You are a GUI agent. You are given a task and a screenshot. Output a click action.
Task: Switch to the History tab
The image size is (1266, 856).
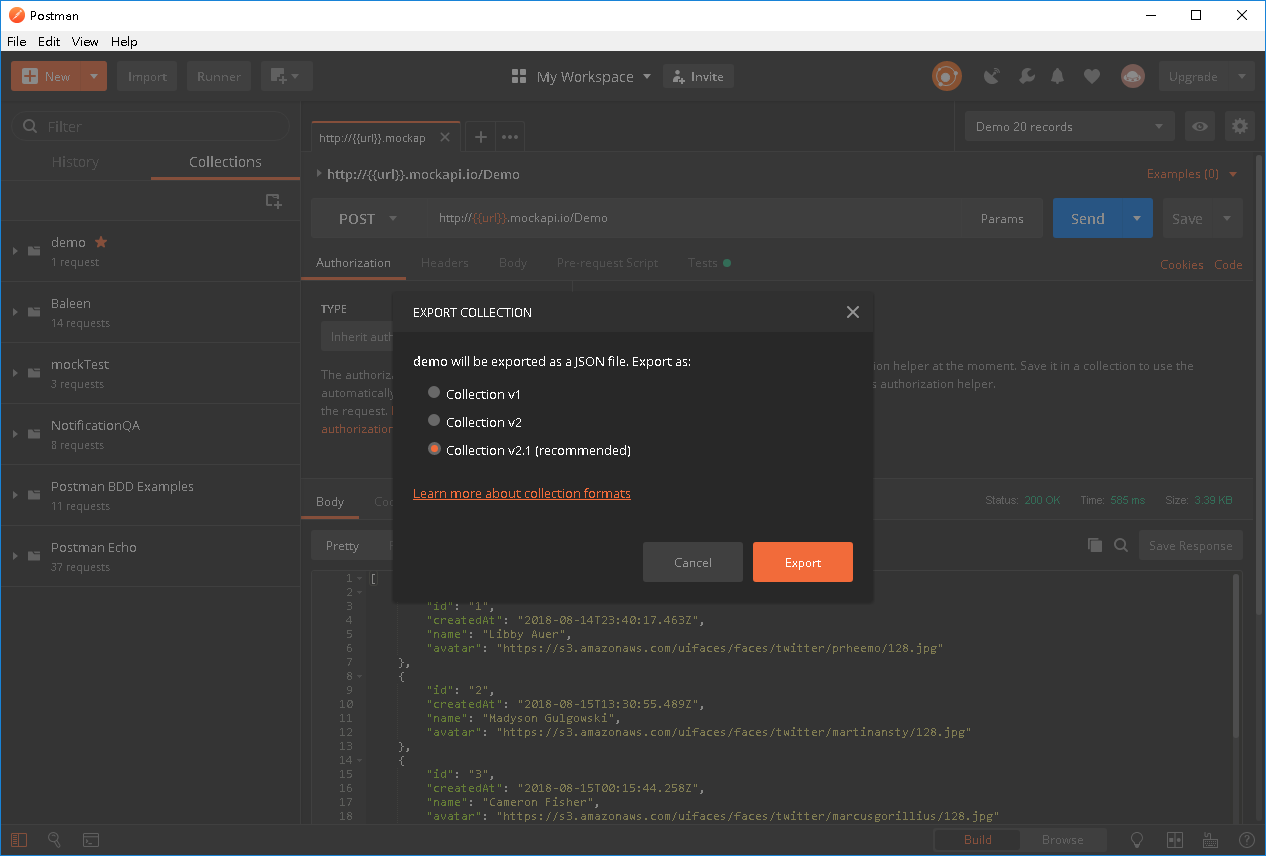click(x=75, y=162)
